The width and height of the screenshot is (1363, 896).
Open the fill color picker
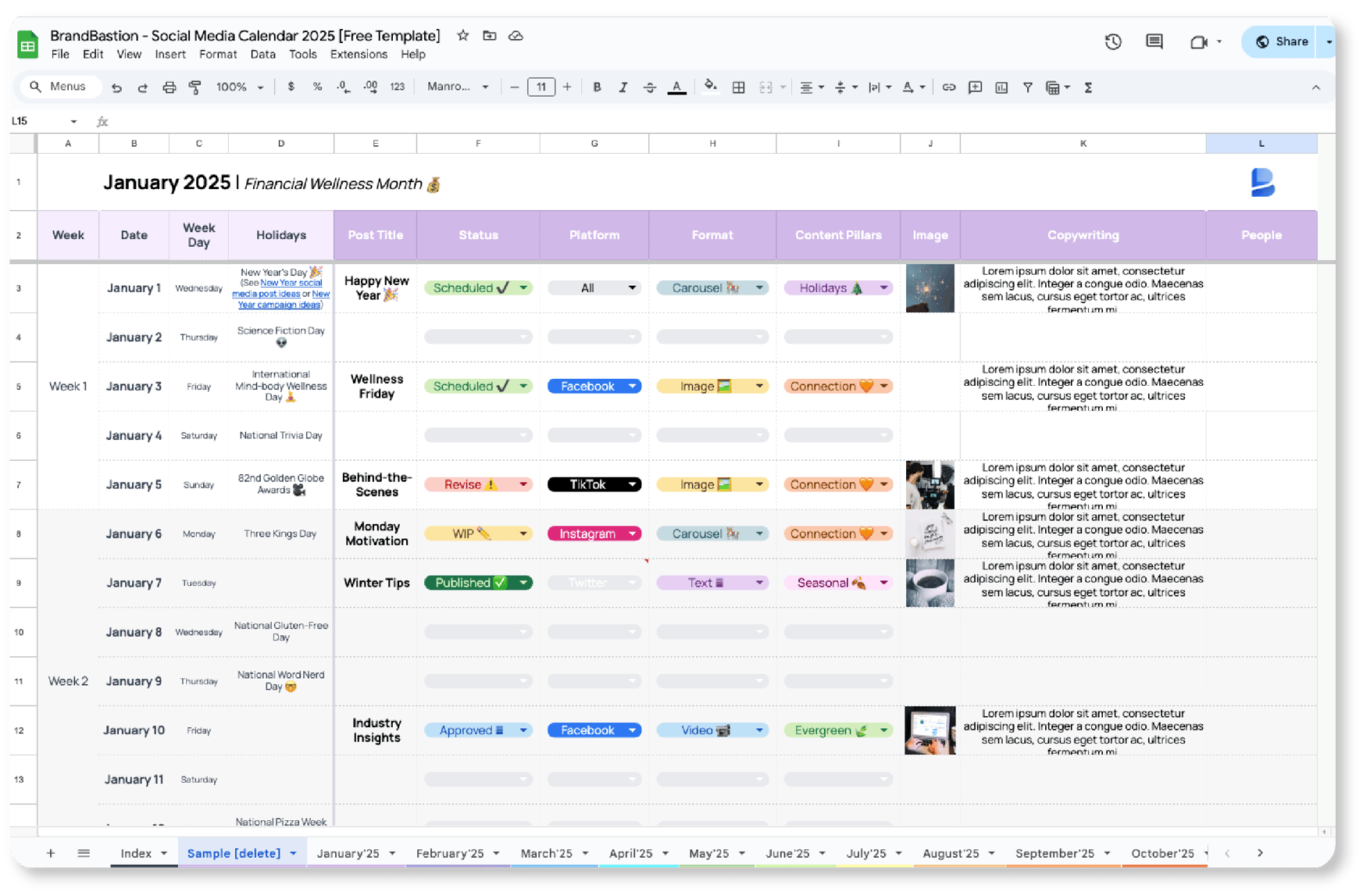[708, 87]
